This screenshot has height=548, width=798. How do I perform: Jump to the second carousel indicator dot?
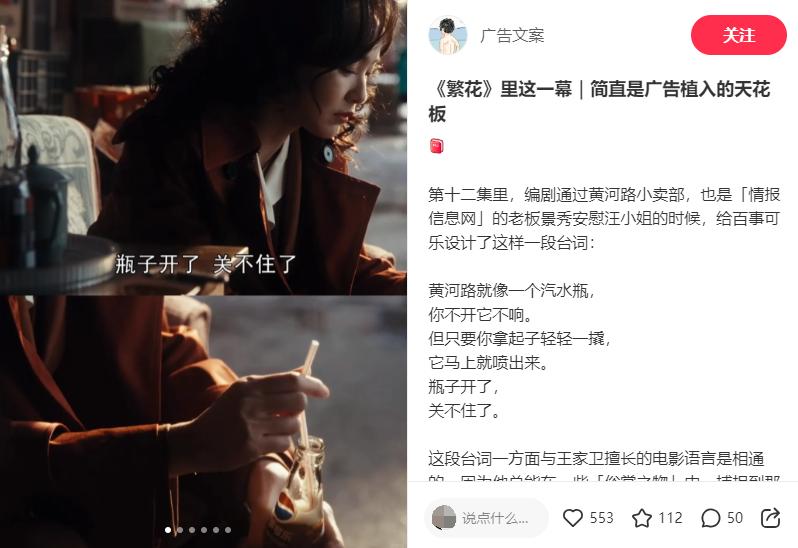point(180,530)
